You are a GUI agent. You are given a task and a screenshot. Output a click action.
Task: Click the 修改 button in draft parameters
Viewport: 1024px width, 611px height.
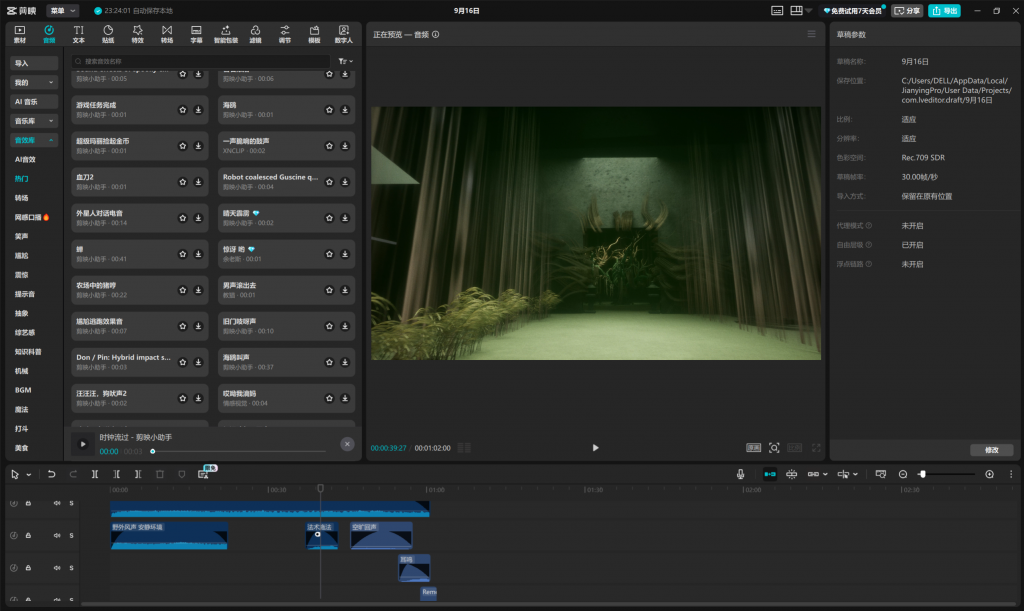pos(991,450)
